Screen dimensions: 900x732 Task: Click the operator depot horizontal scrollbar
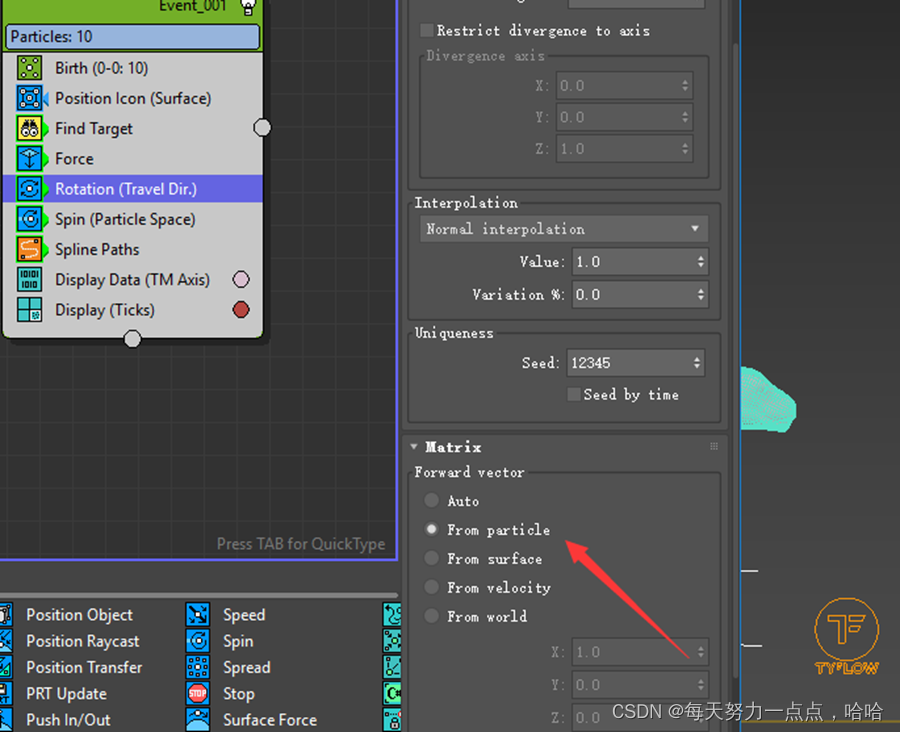199,595
